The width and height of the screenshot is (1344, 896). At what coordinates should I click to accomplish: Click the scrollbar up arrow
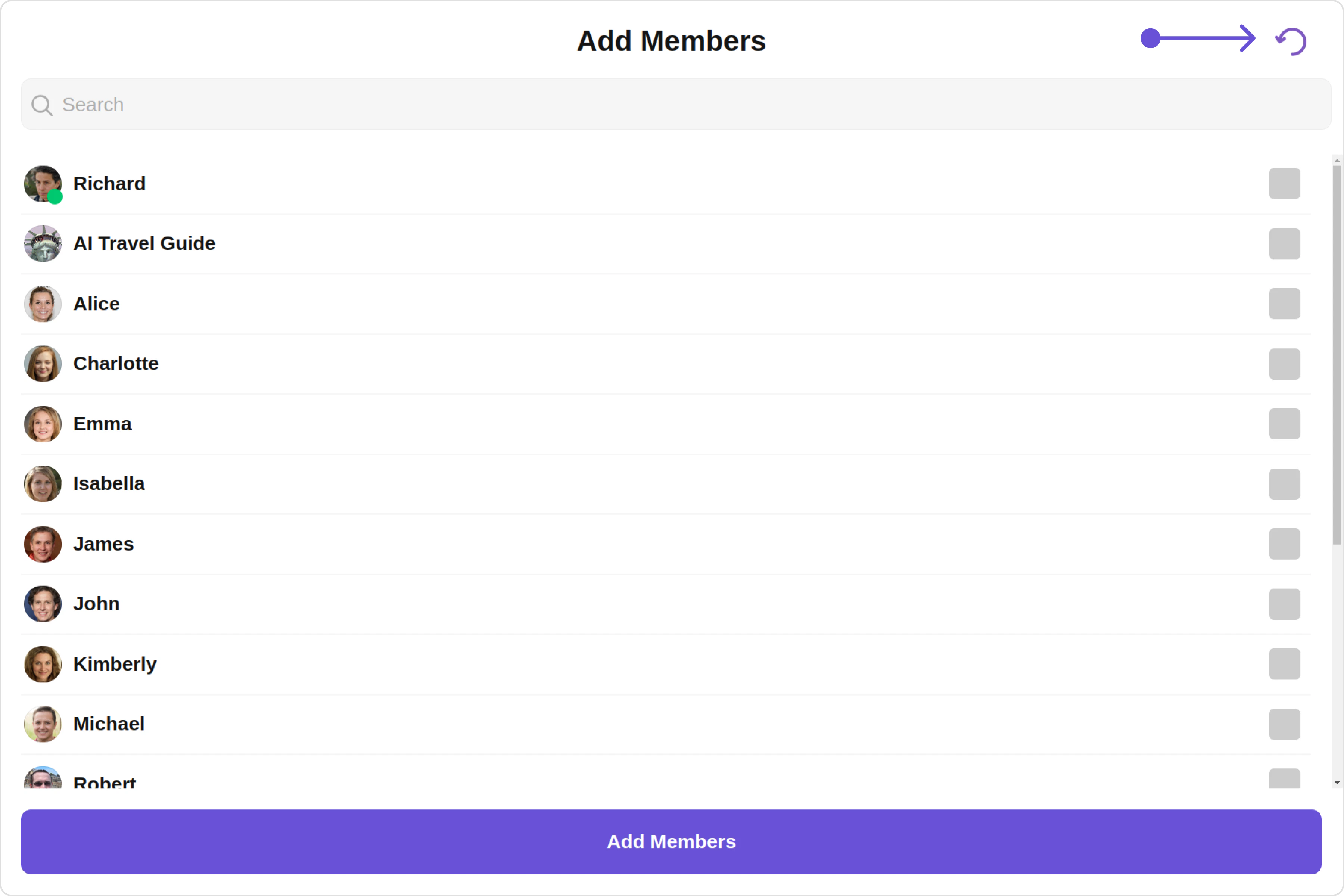coord(1337,161)
